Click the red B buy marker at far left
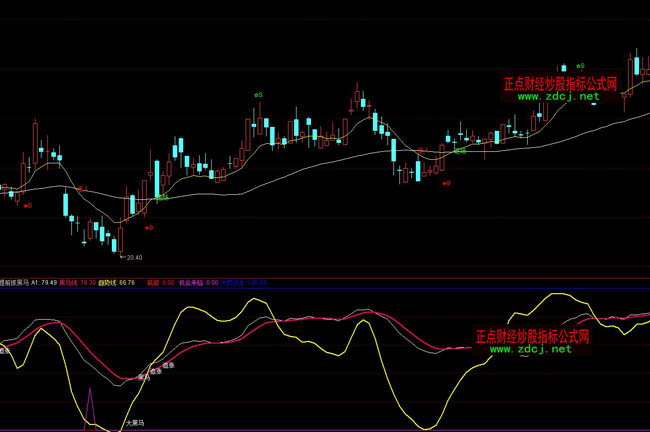Viewport: 650px width, 432px height. (28, 205)
